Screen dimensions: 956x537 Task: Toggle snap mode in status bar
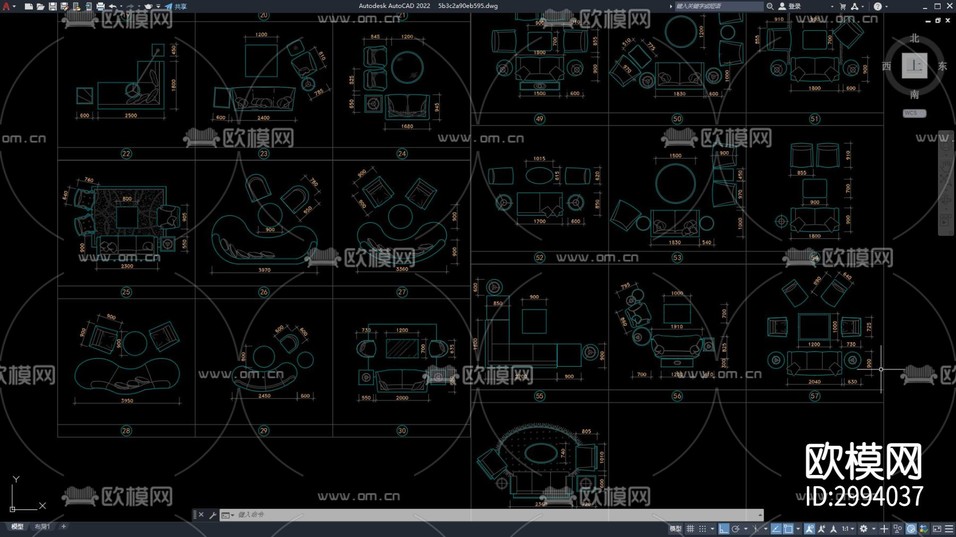pos(702,528)
